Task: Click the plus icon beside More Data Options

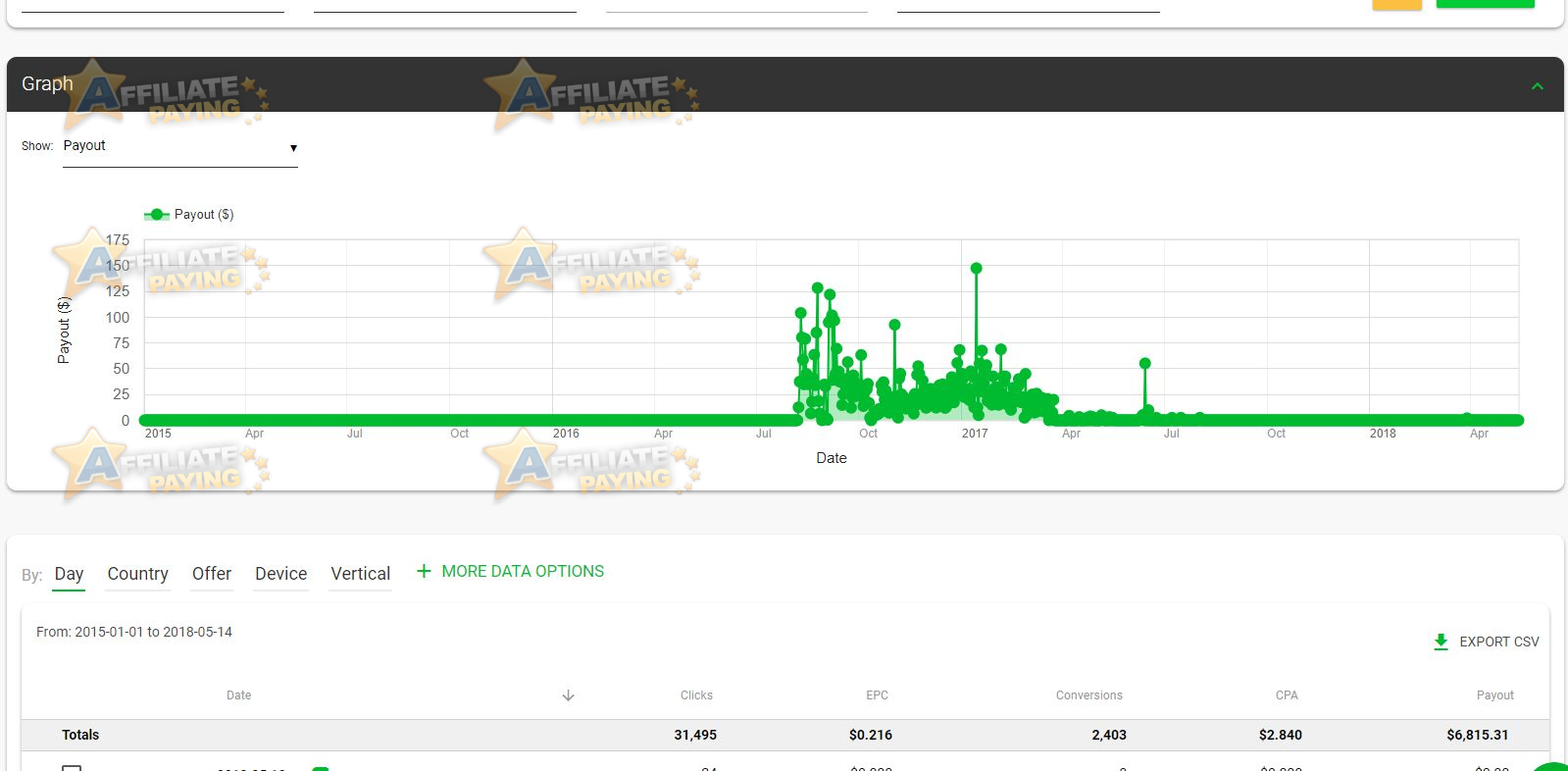Action: coord(424,571)
